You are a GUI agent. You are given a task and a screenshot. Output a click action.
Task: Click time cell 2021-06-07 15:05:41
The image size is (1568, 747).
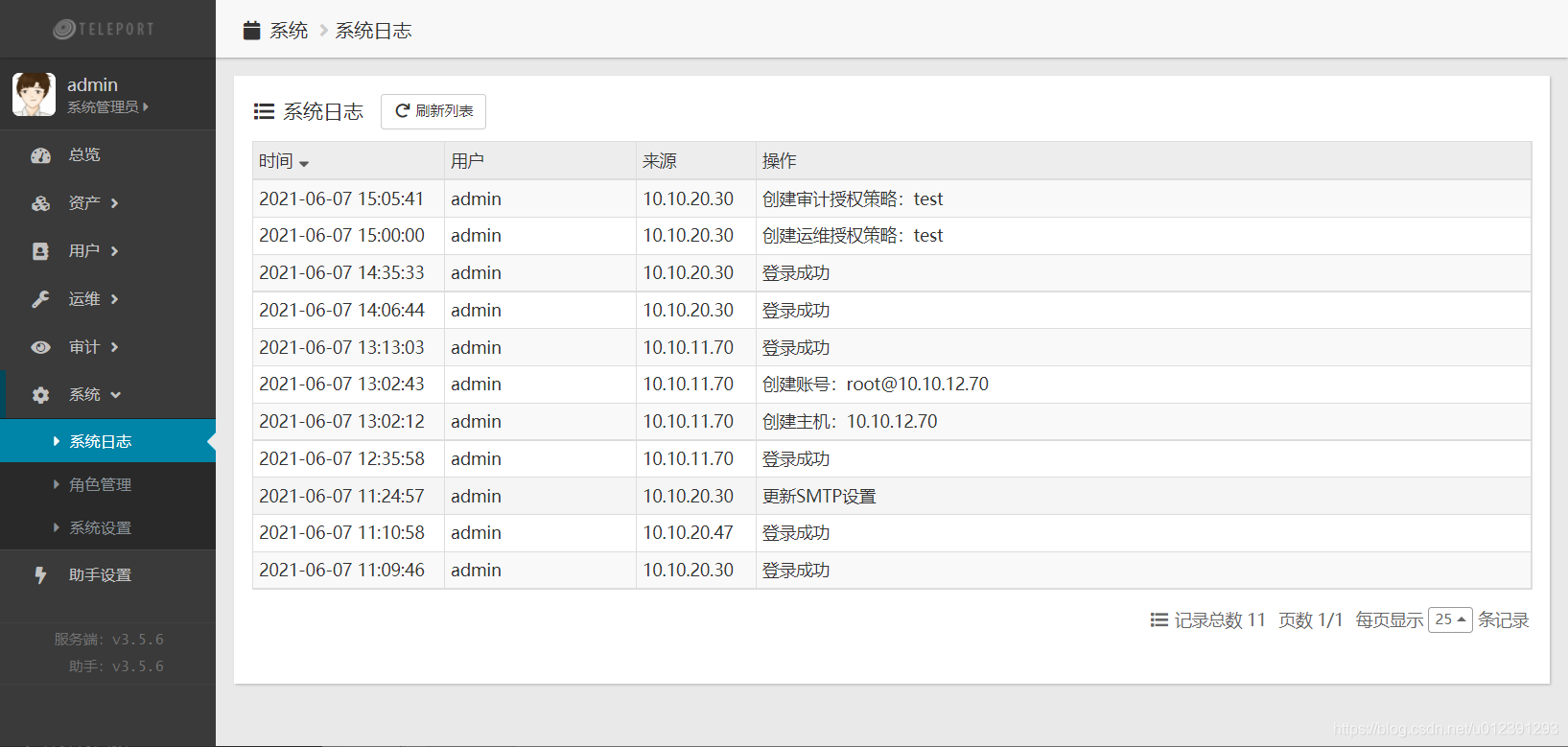click(341, 198)
